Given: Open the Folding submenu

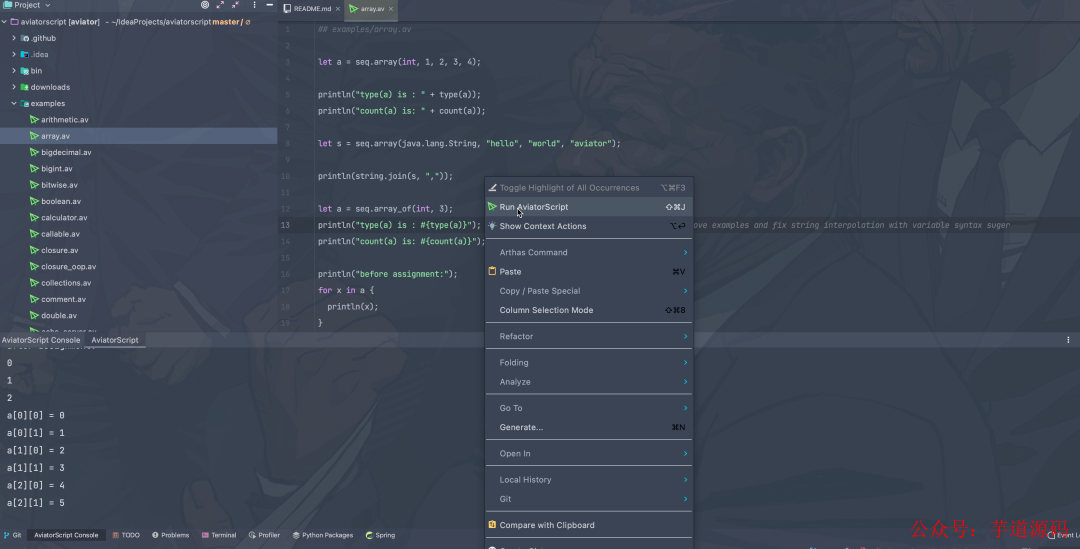Looking at the screenshot, I should 589,362.
